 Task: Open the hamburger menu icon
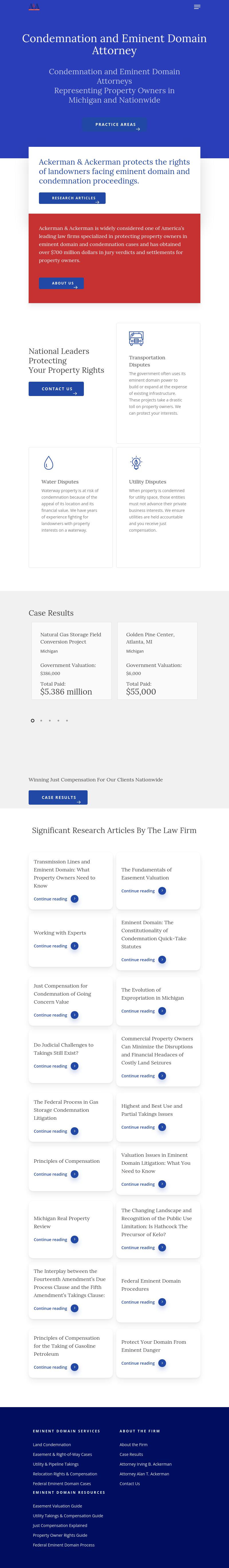[x=197, y=7]
